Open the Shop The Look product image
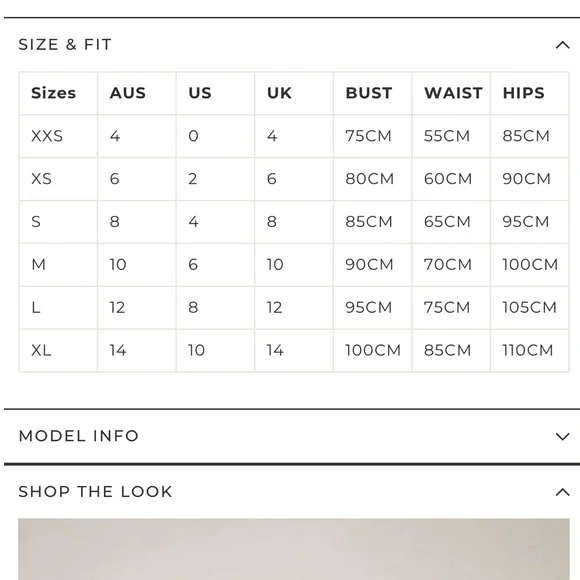Viewport: 580px width, 580px height. (294, 549)
